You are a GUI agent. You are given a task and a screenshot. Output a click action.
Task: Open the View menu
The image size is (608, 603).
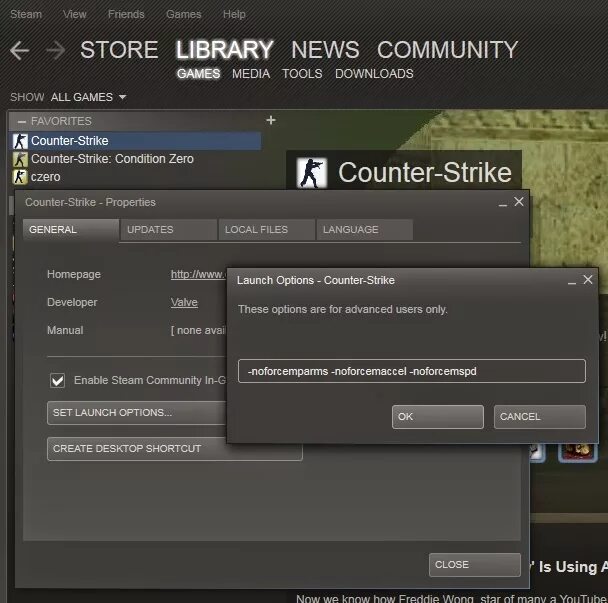point(74,14)
